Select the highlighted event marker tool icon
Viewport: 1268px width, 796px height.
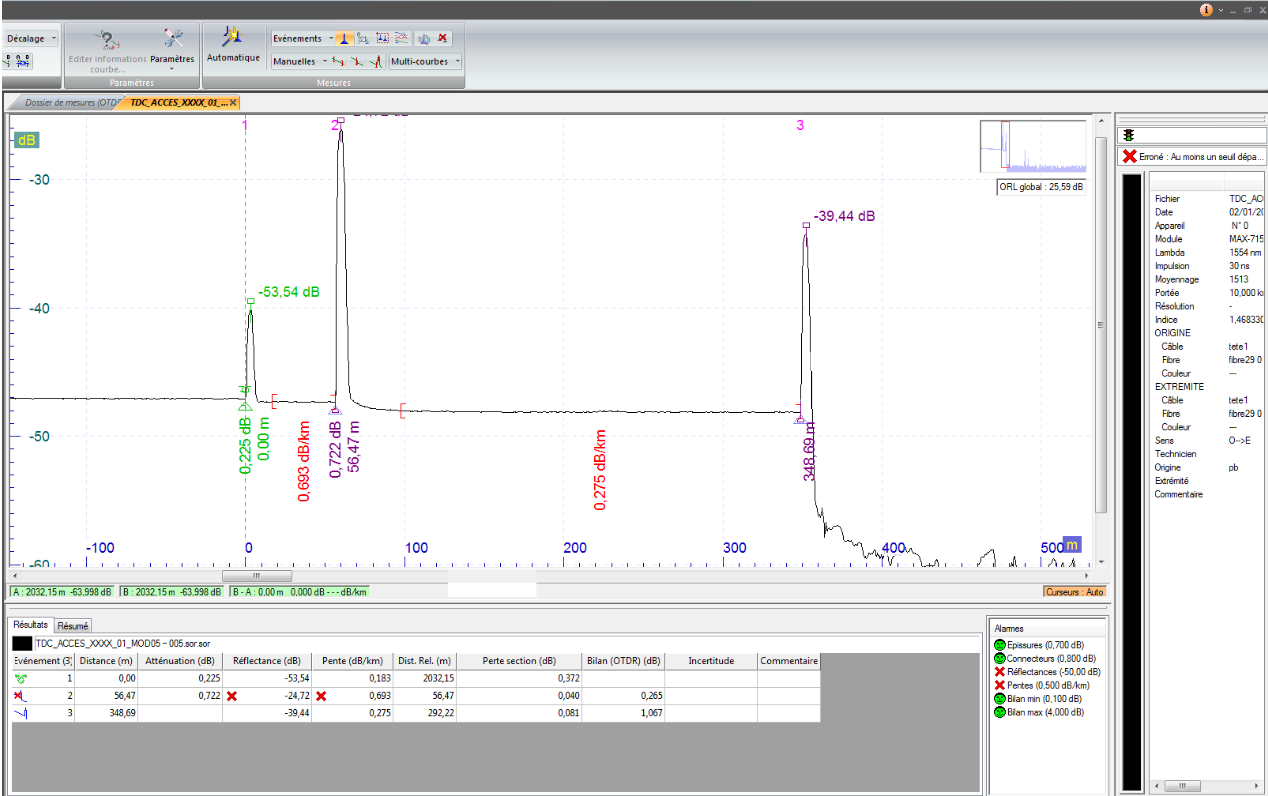click(x=342, y=38)
